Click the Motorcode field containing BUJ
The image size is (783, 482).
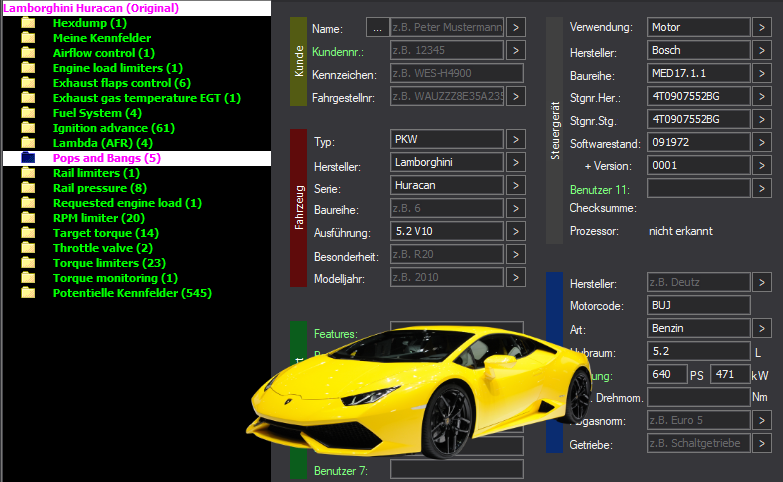[x=699, y=305]
